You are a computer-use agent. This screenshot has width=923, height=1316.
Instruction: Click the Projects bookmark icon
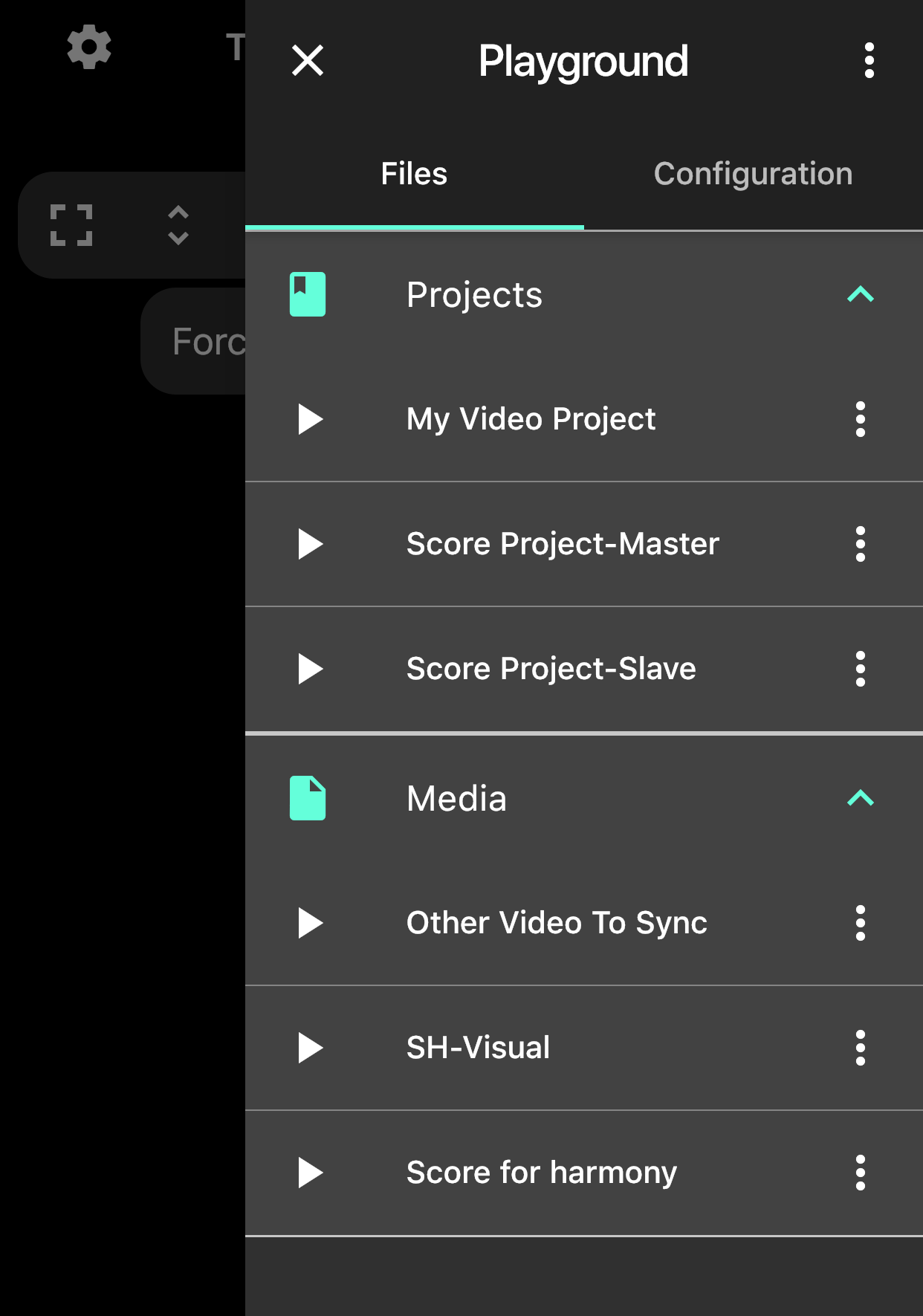[x=308, y=294]
